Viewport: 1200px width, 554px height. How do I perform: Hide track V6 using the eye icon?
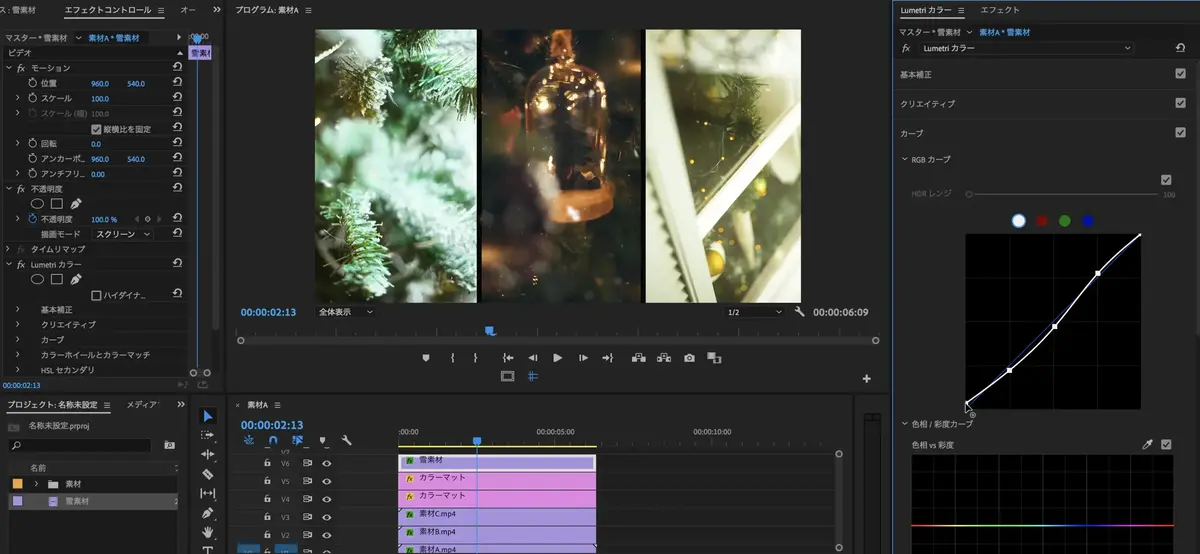[x=326, y=463]
